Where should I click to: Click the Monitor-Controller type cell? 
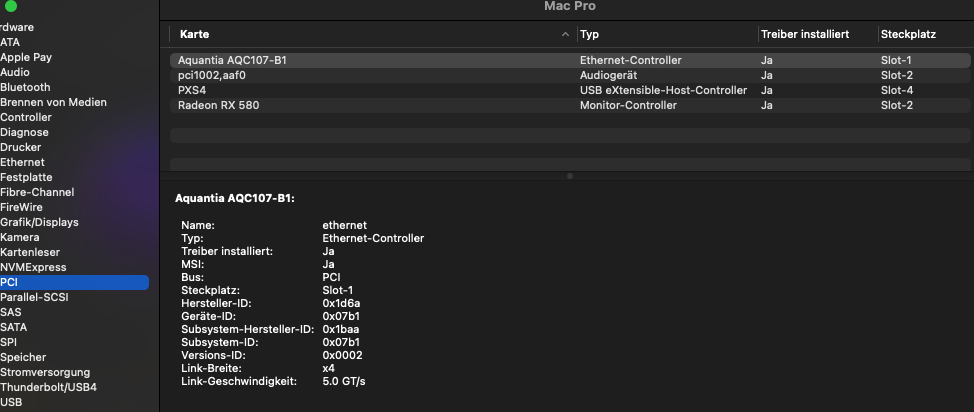pos(628,105)
